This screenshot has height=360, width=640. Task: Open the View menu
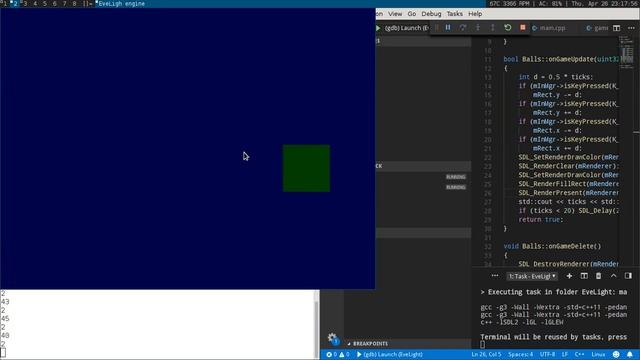[x=395, y=13]
